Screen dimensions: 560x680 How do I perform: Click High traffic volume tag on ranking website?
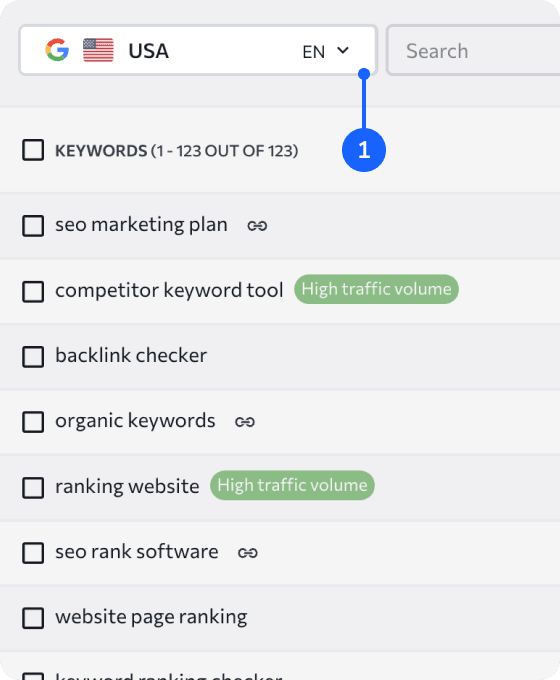(292, 485)
